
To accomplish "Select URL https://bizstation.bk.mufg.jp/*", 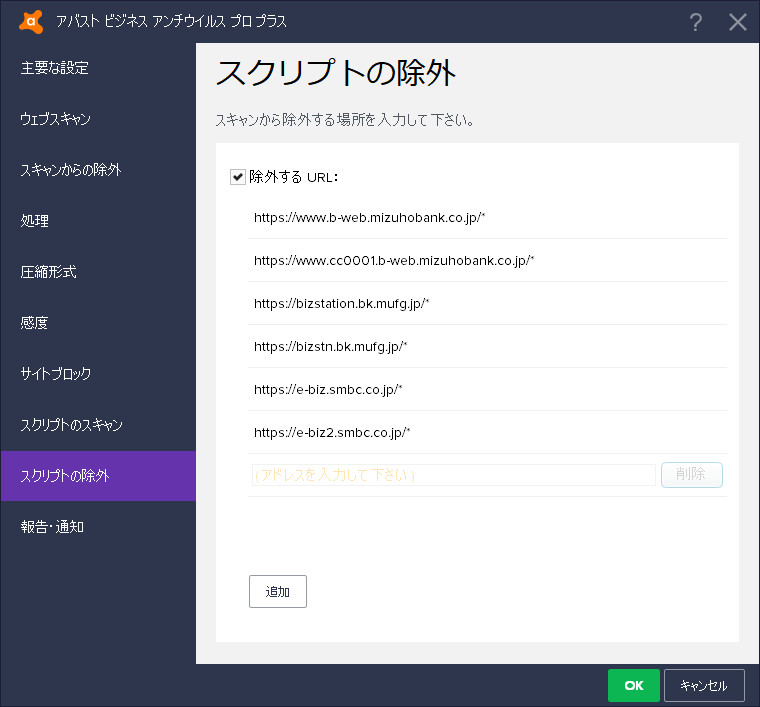I will pos(487,304).
